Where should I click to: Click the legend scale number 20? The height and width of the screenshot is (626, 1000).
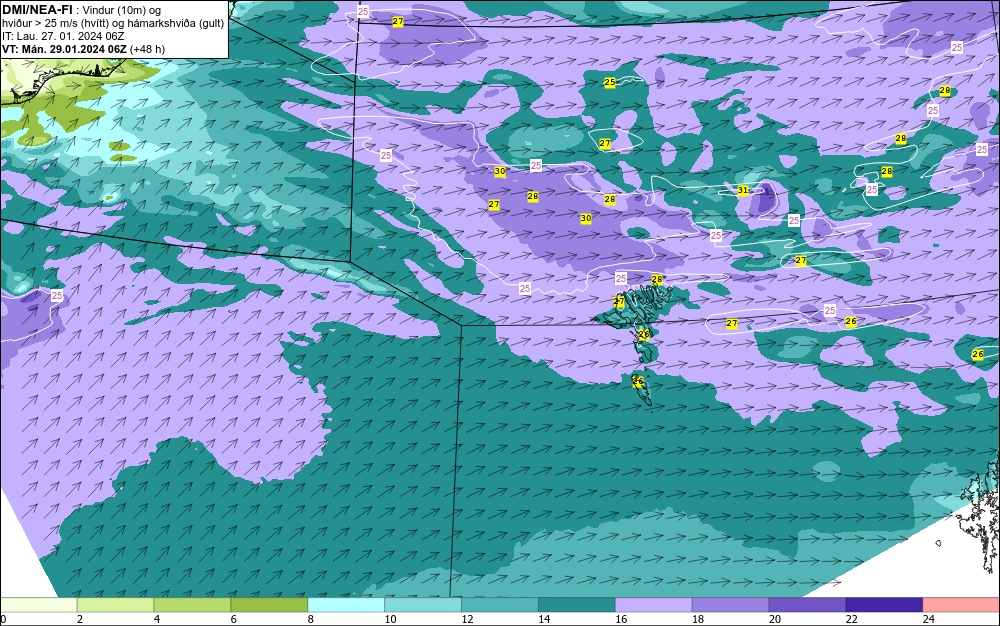(775, 619)
